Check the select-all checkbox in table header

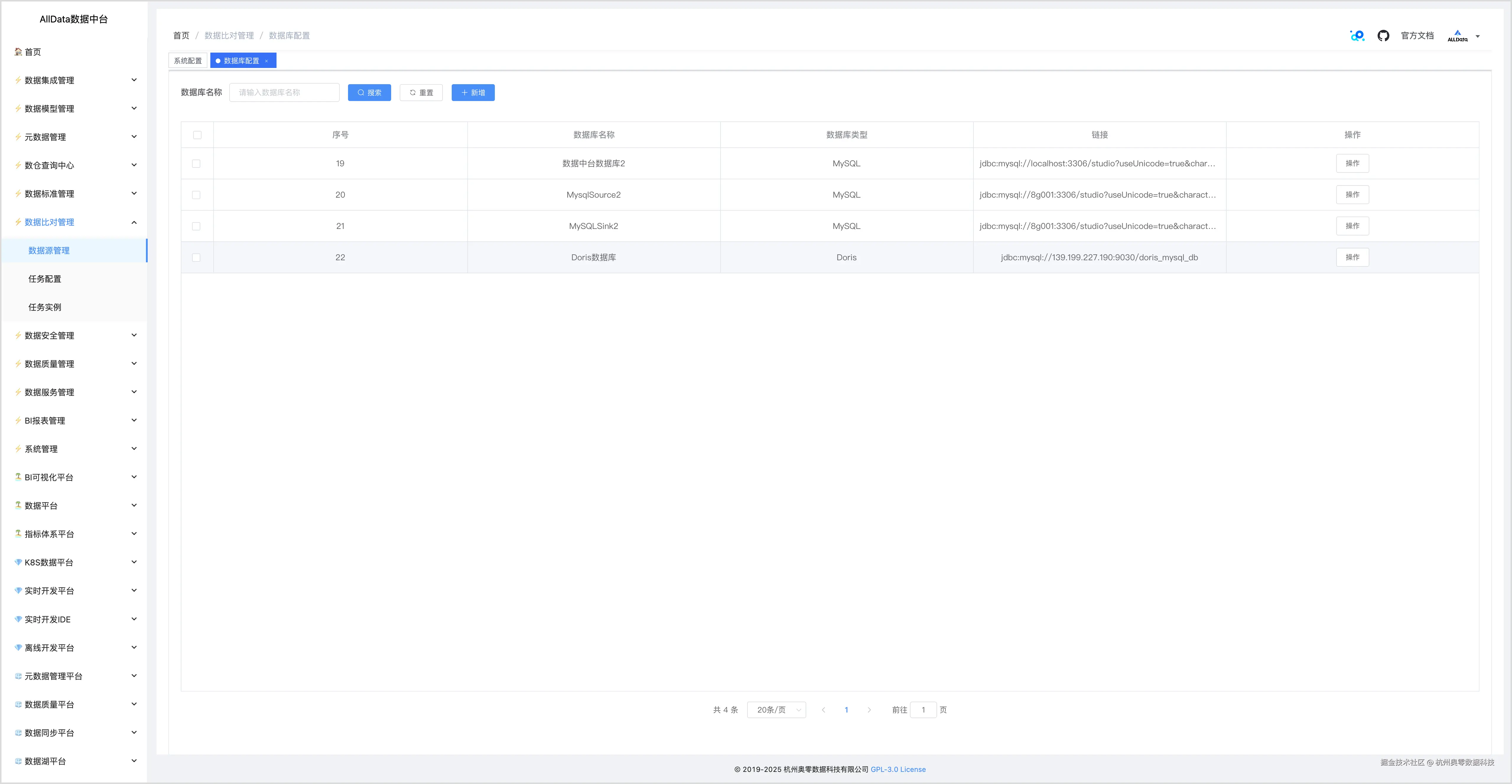click(x=197, y=135)
